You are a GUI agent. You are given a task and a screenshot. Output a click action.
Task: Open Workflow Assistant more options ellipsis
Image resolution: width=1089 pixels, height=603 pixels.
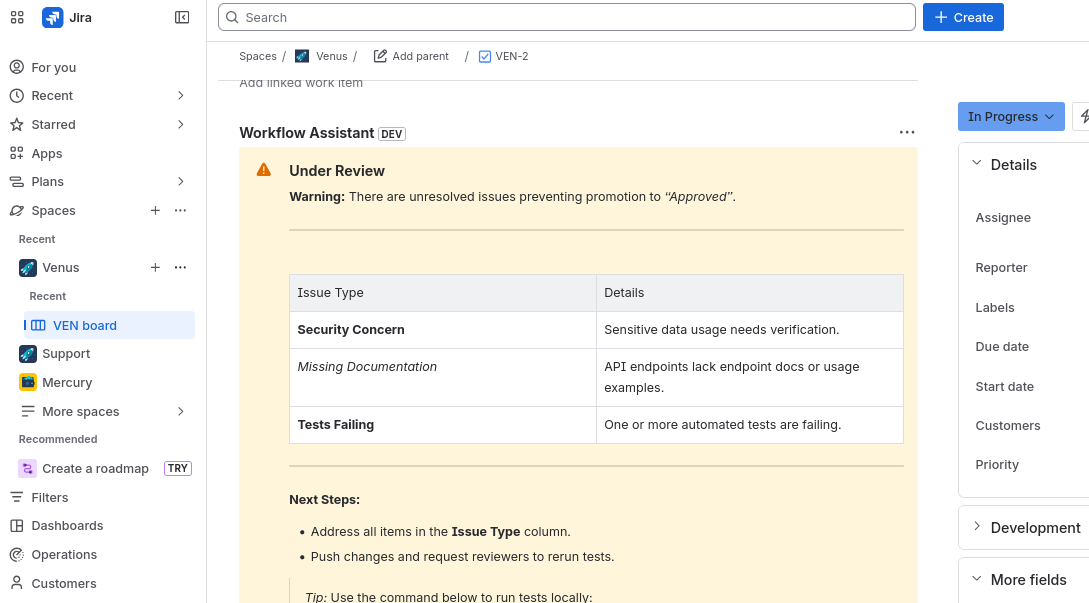(907, 132)
